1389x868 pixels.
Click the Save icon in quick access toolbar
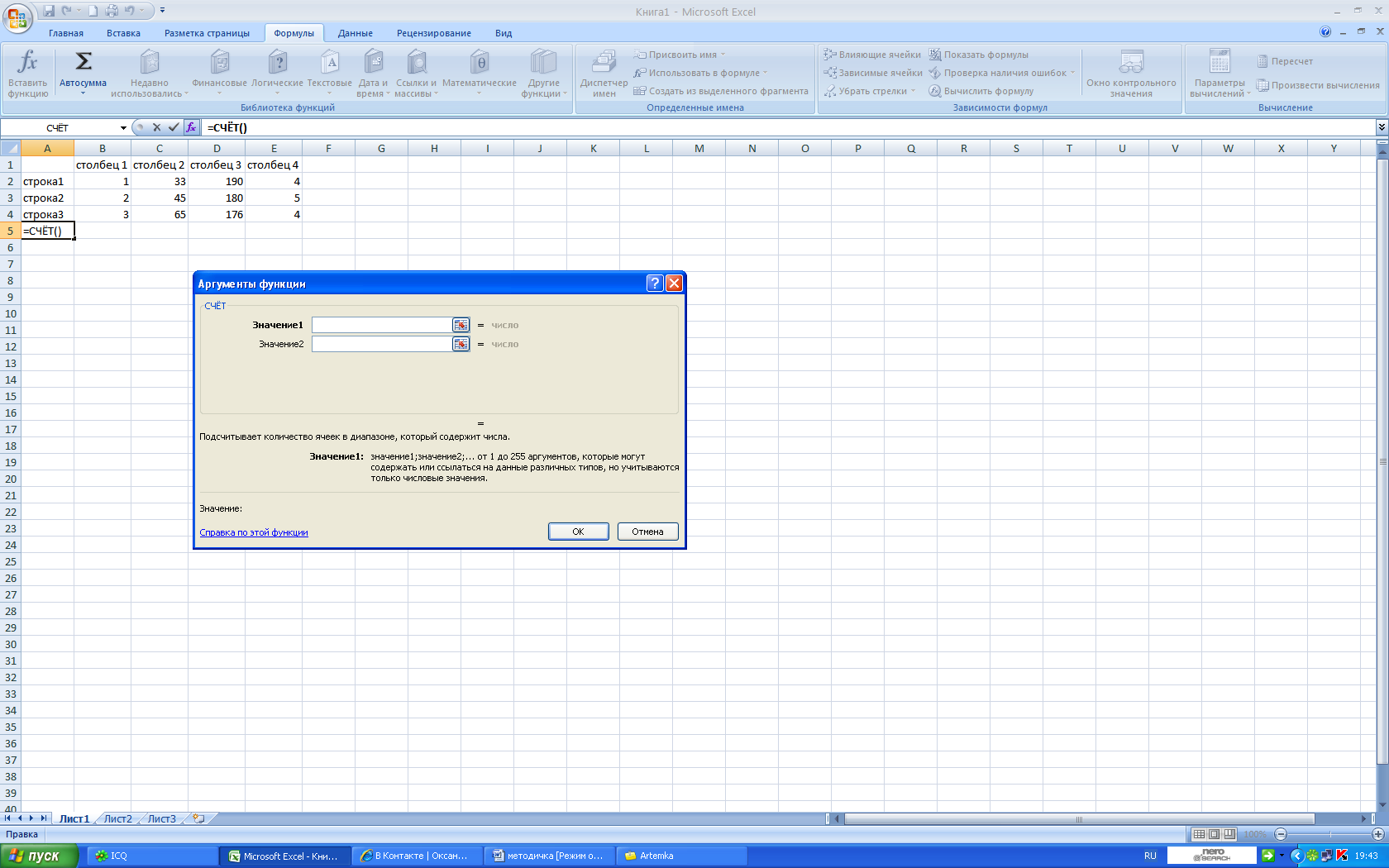[49, 11]
